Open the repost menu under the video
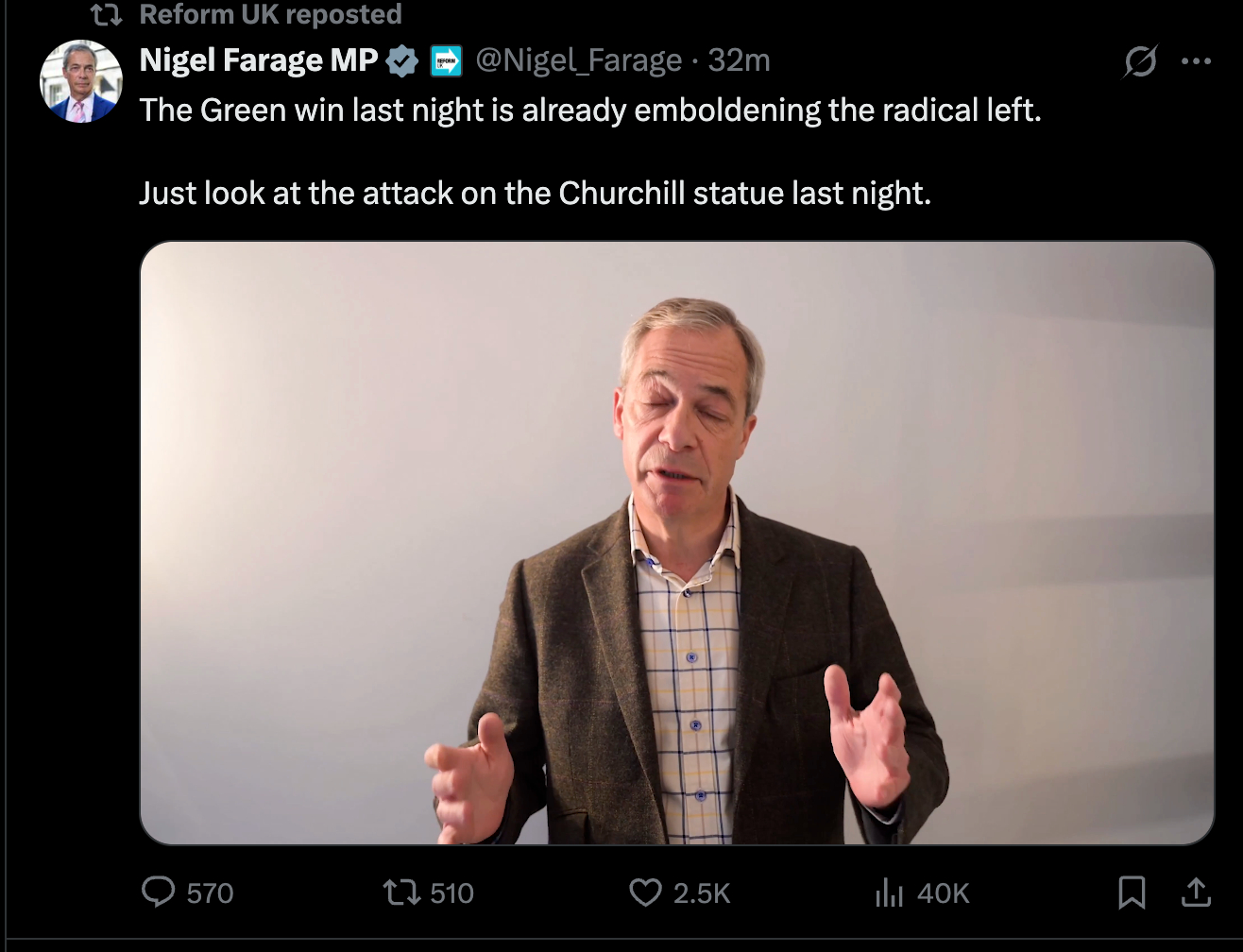Viewport: 1243px width, 952px height. (400, 892)
